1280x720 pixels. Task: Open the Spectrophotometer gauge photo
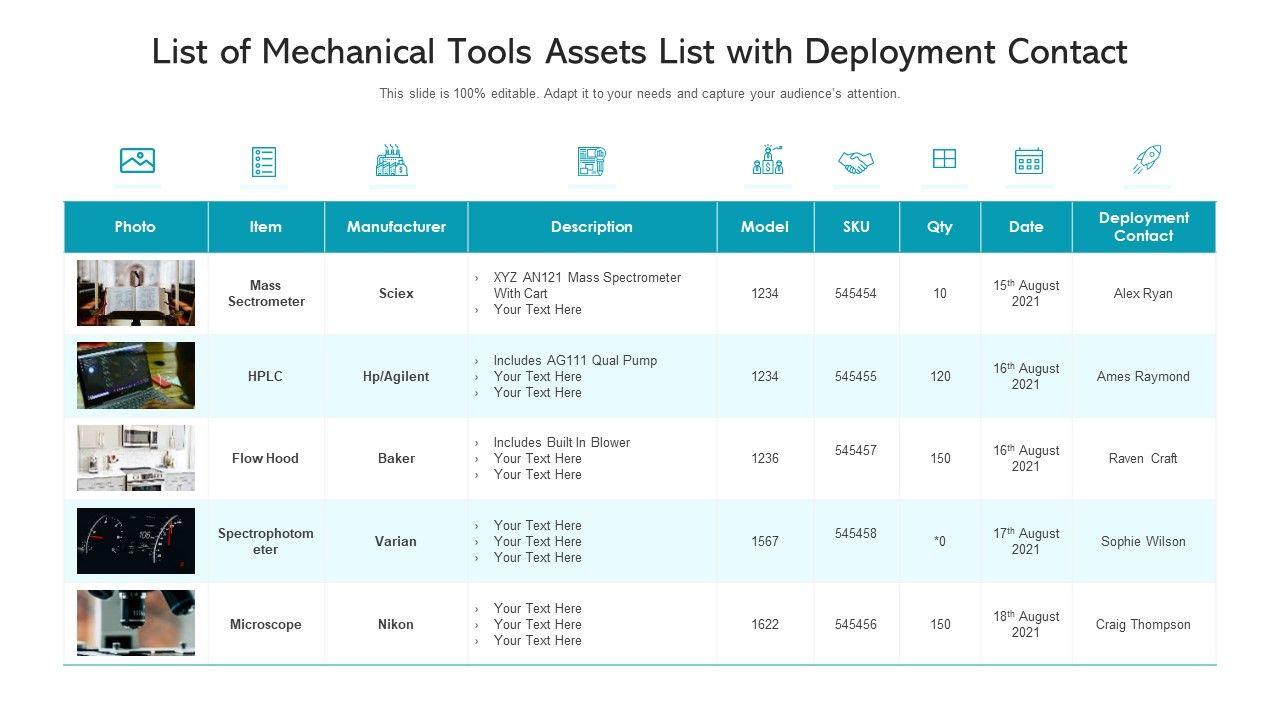coord(136,541)
